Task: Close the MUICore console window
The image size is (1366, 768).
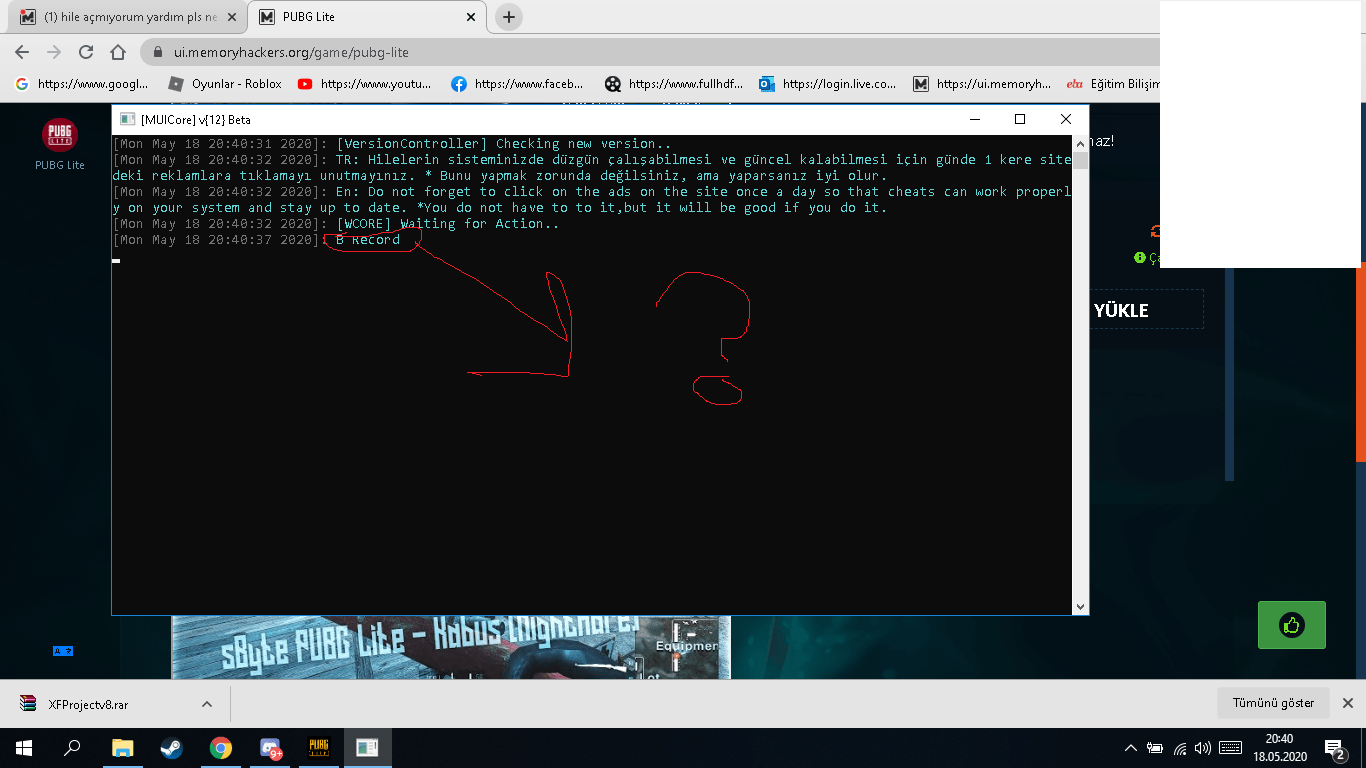Action: [x=1065, y=119]
